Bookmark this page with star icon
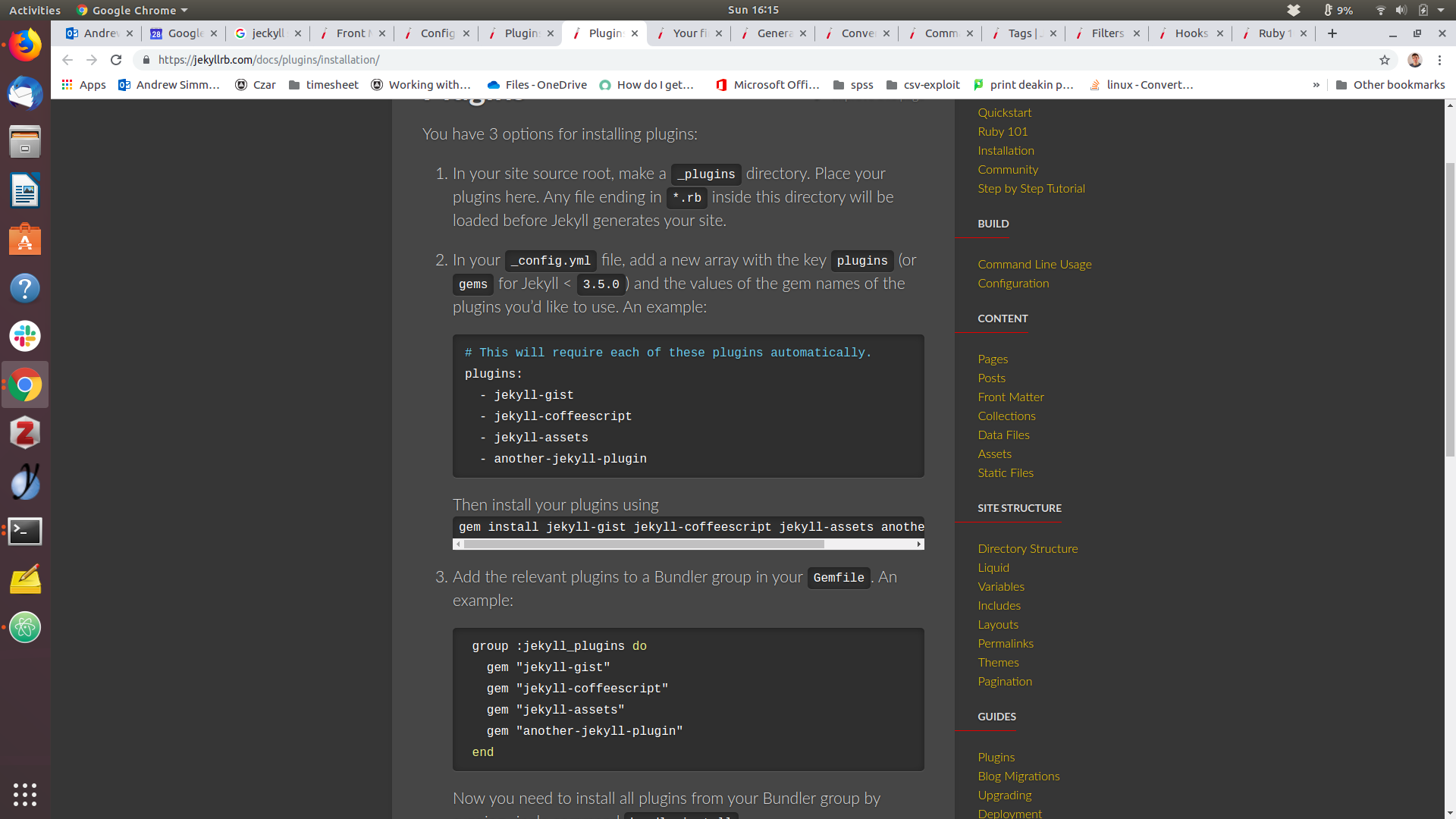Image resolution: width=1456 pixels, height=819 pixels. [1385, 60]
